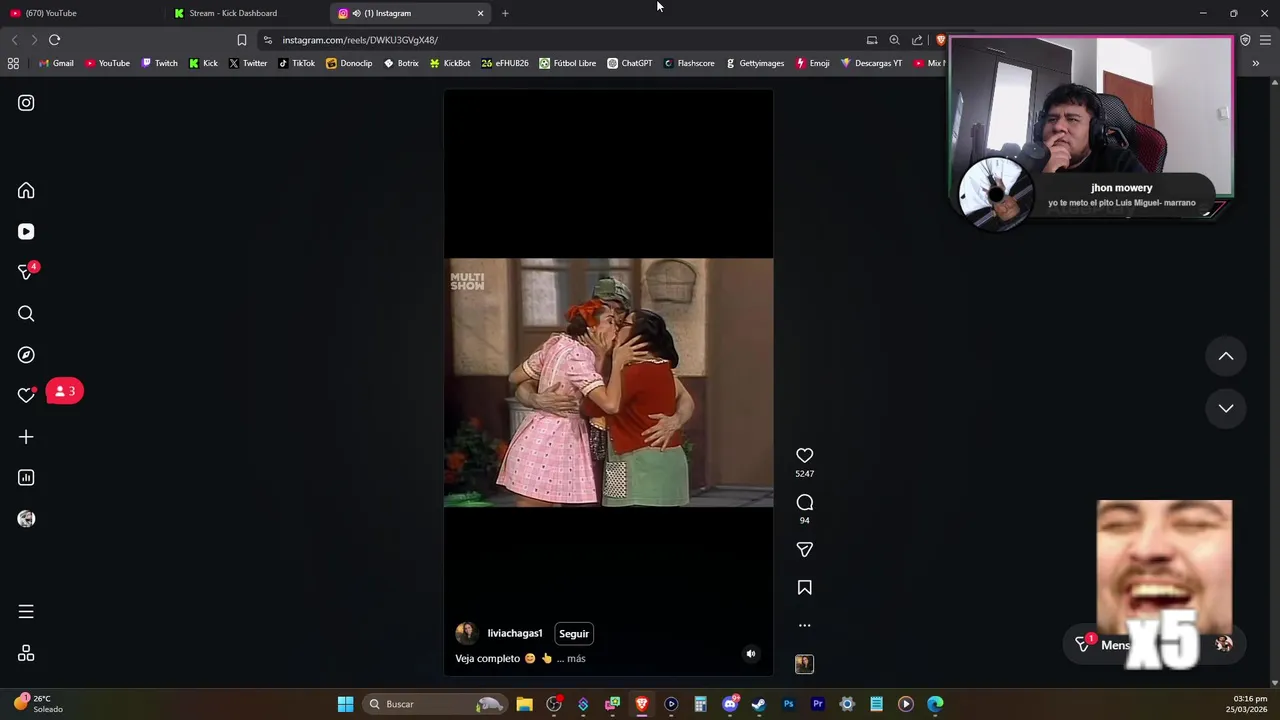
Task: Open Instagram Explore compass icon
Action: click(26, 355)
